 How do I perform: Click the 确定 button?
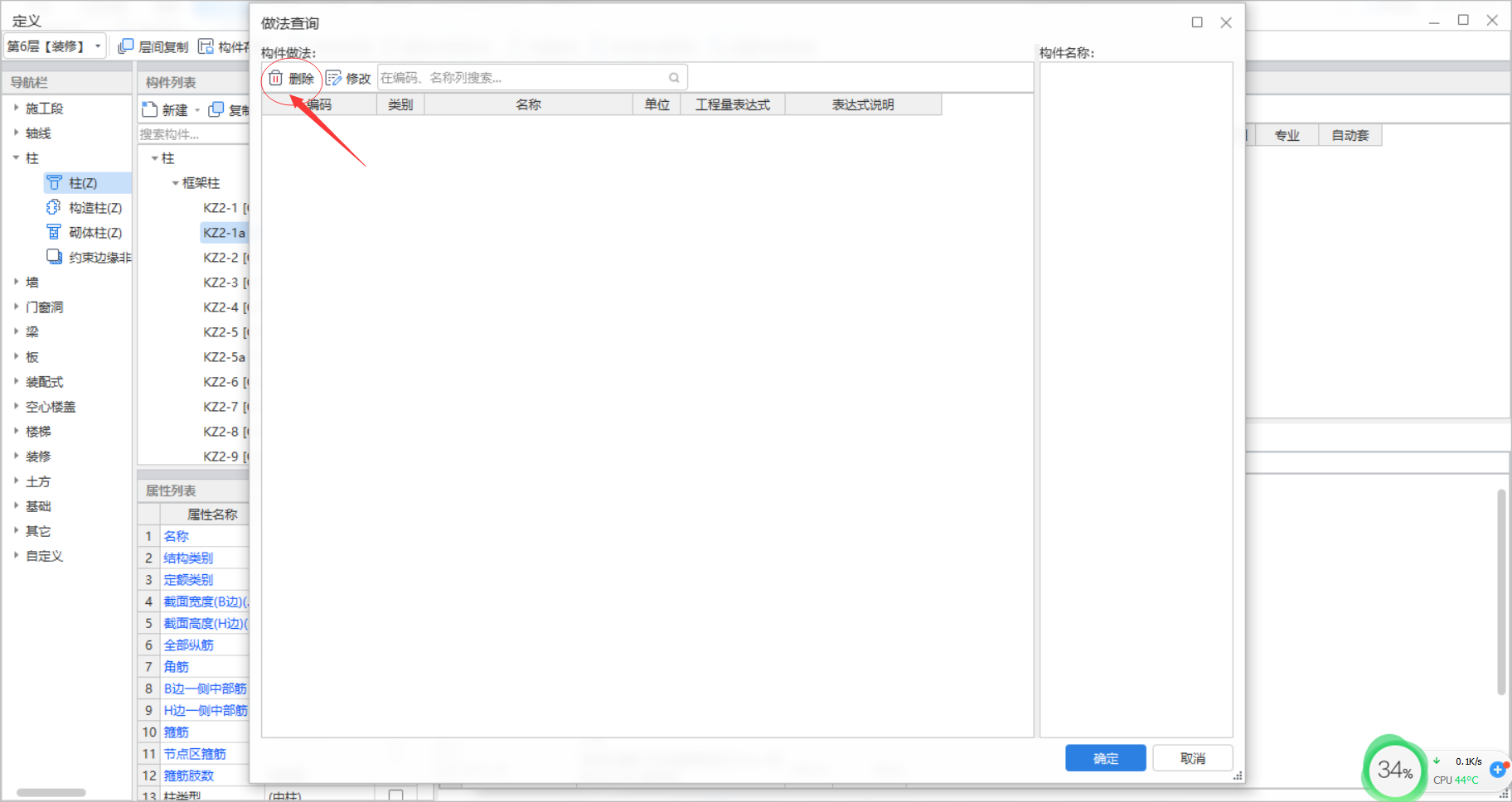(x=1106, y=758)
